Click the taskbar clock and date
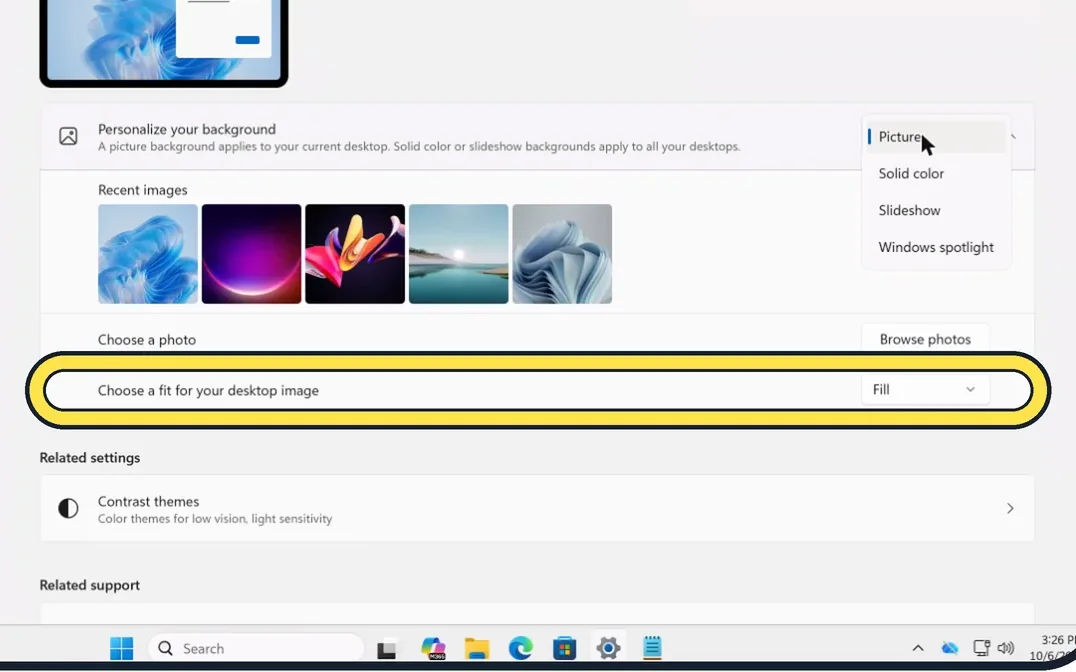 (1051, 648)
